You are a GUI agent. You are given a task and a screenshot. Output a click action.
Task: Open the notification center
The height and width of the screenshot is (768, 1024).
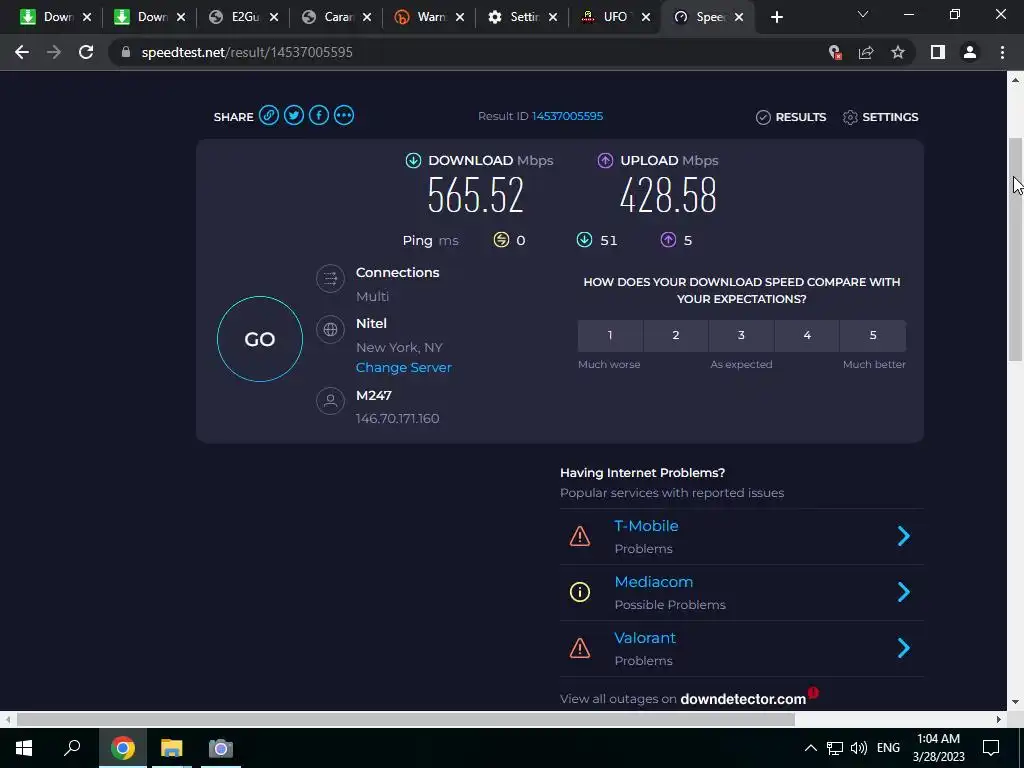coord(991,748)
